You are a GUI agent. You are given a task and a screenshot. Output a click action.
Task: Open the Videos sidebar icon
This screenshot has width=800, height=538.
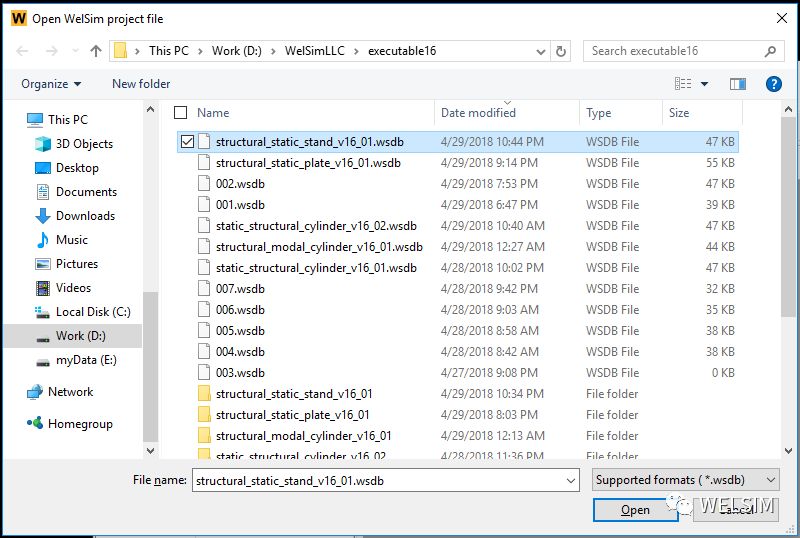[43, 288]
